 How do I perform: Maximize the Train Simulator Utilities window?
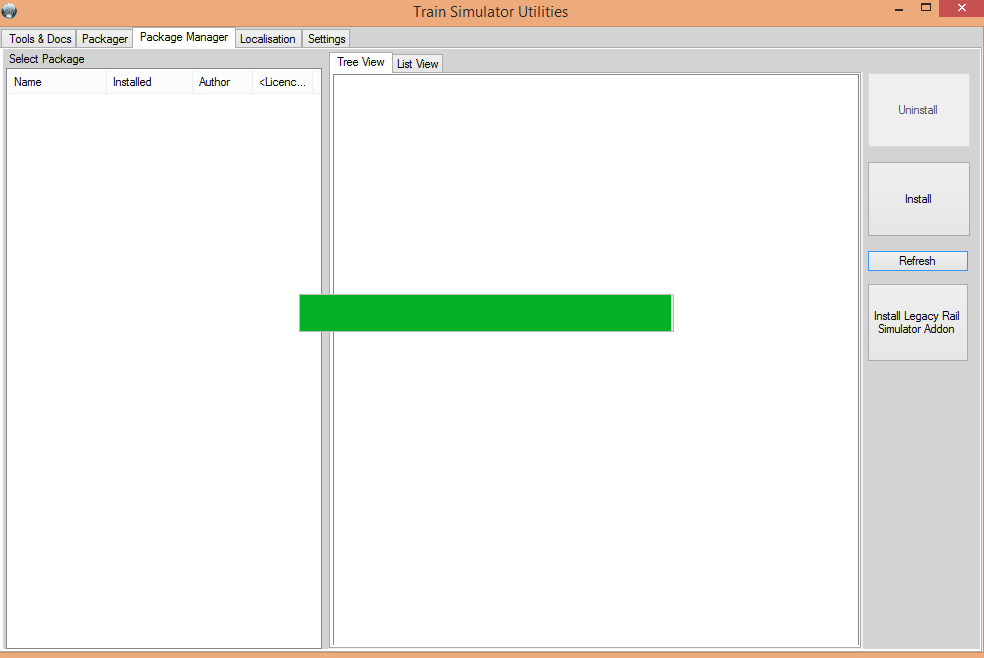(926, 8)
